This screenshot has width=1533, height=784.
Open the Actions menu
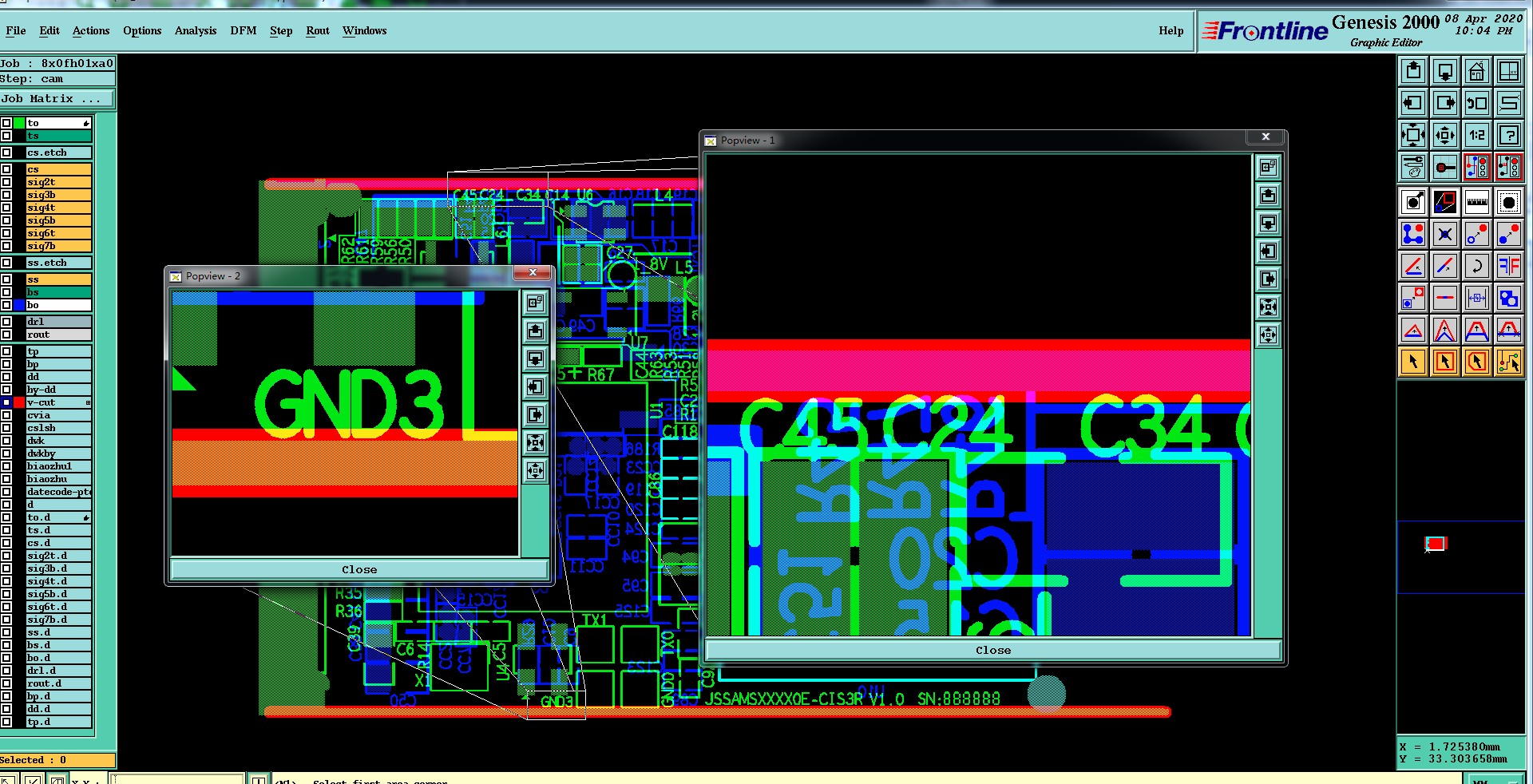click(x=91, y=30)
